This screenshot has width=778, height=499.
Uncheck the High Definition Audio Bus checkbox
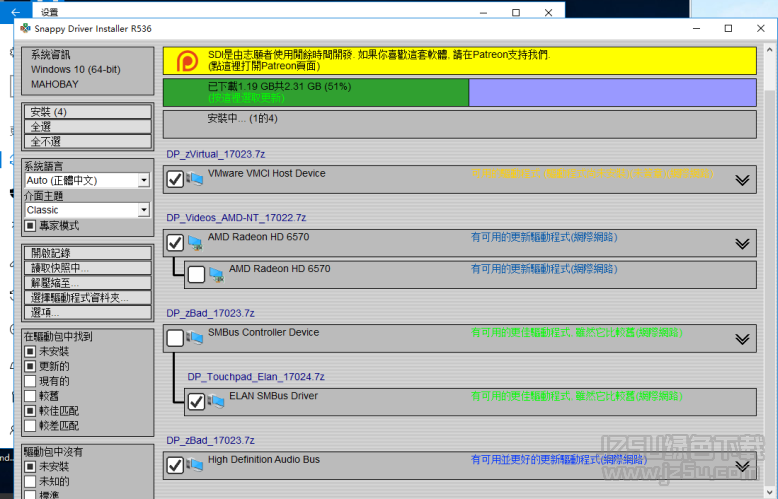coord(175,465)
